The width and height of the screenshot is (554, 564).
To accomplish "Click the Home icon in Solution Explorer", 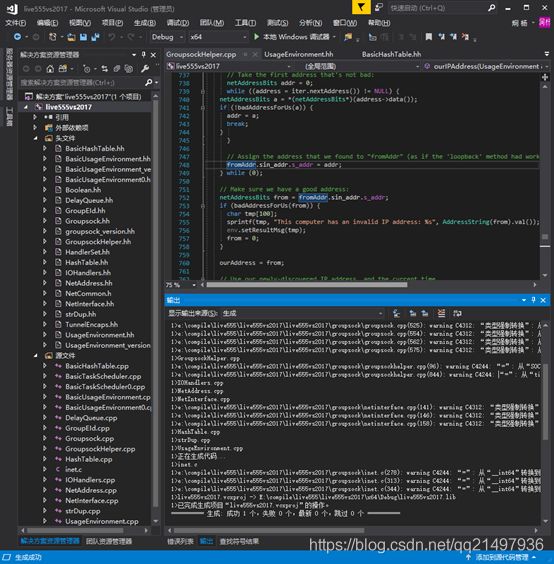I will tap(50, 68).
